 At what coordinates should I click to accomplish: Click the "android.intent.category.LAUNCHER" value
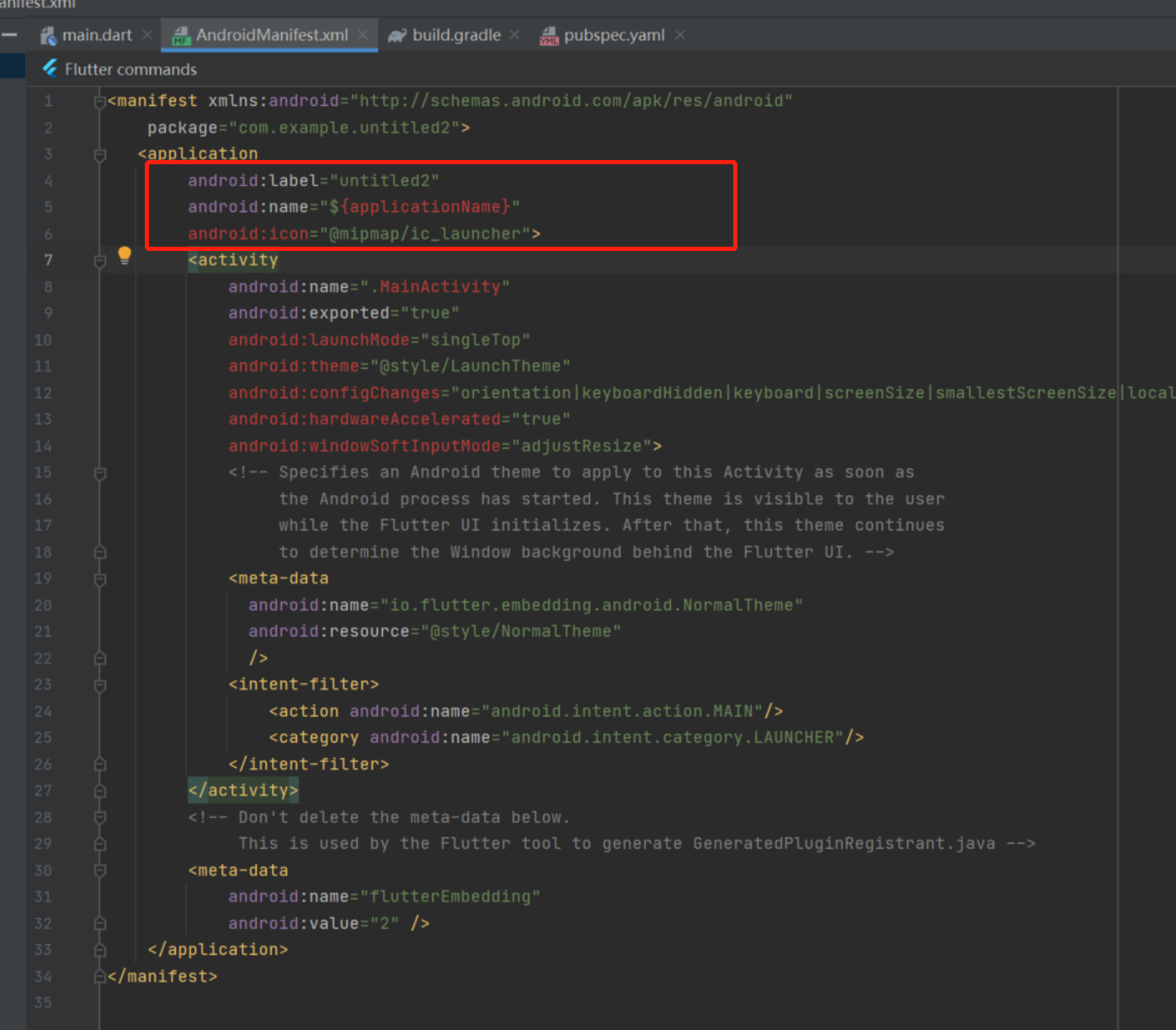coord(673,738)
